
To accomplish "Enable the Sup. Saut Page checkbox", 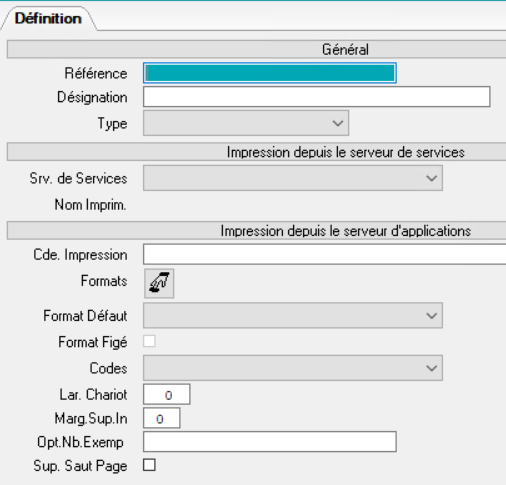I will click(149, 465).
